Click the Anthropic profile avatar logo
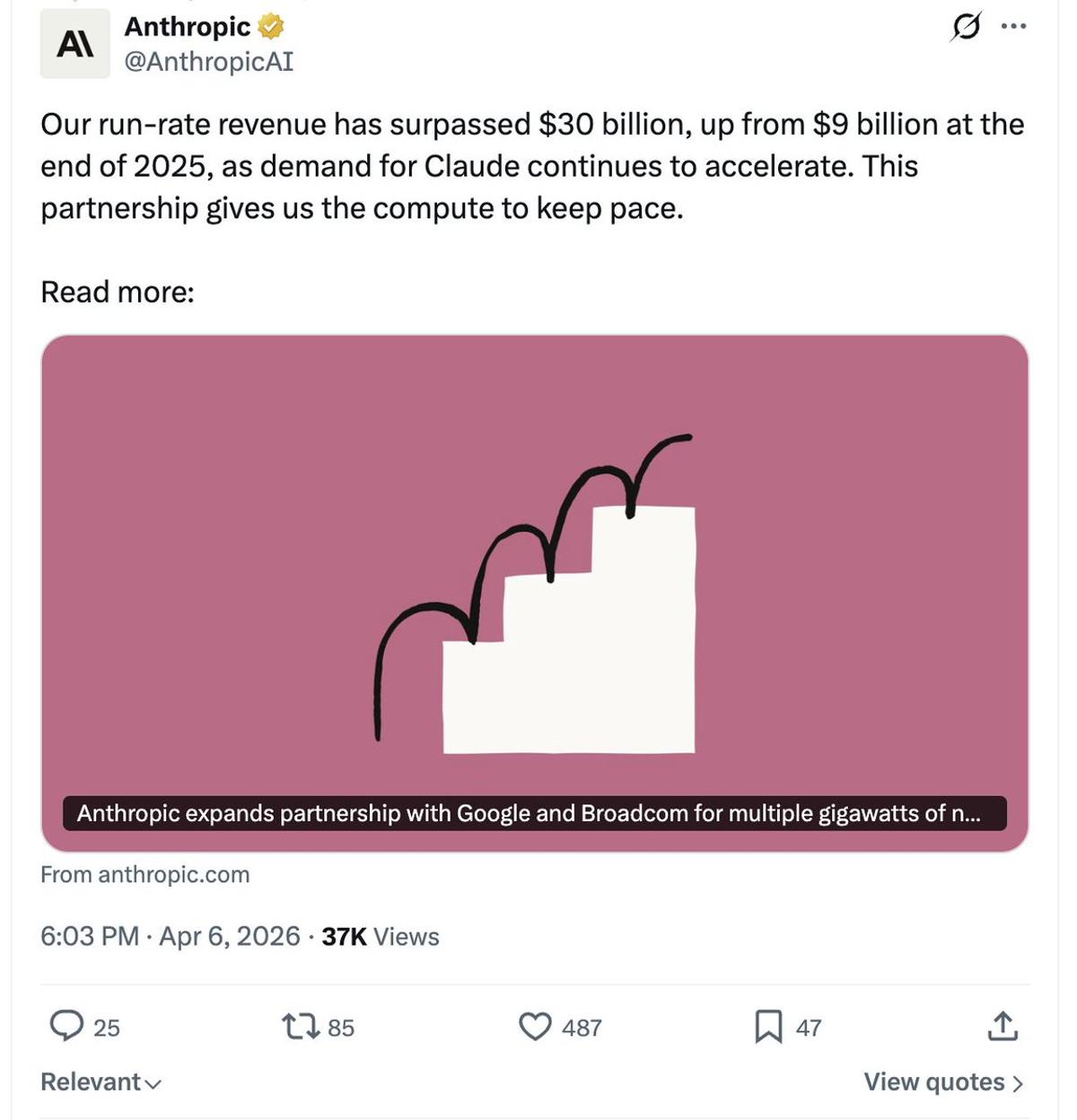Screen dimensions: 1077x1120 click(74, 44)
